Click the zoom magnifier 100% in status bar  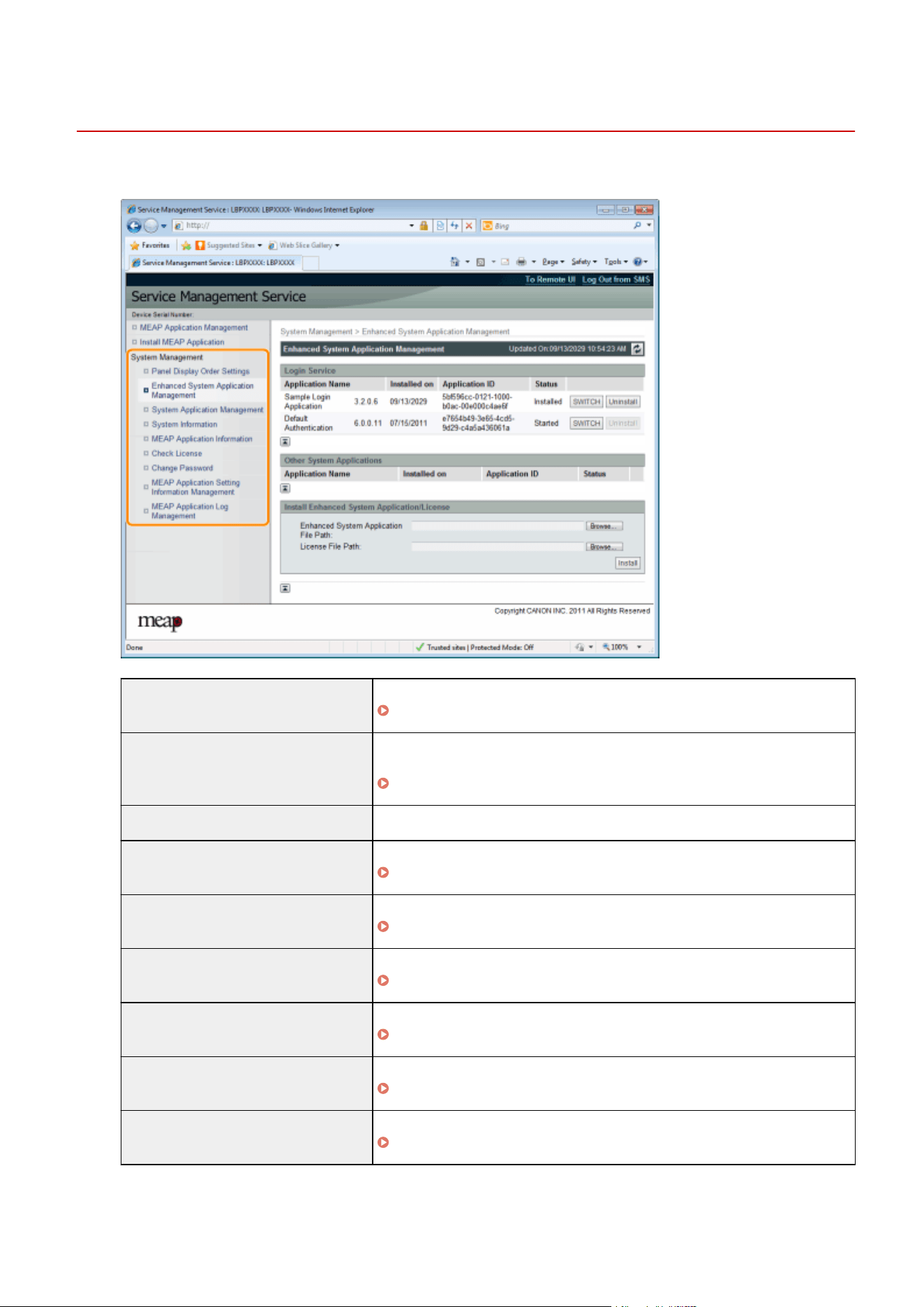click(615, 647)
